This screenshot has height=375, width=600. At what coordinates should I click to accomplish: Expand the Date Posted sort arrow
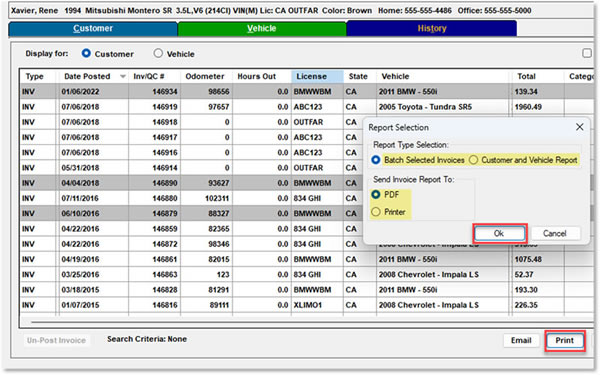(x=123, y=77)
